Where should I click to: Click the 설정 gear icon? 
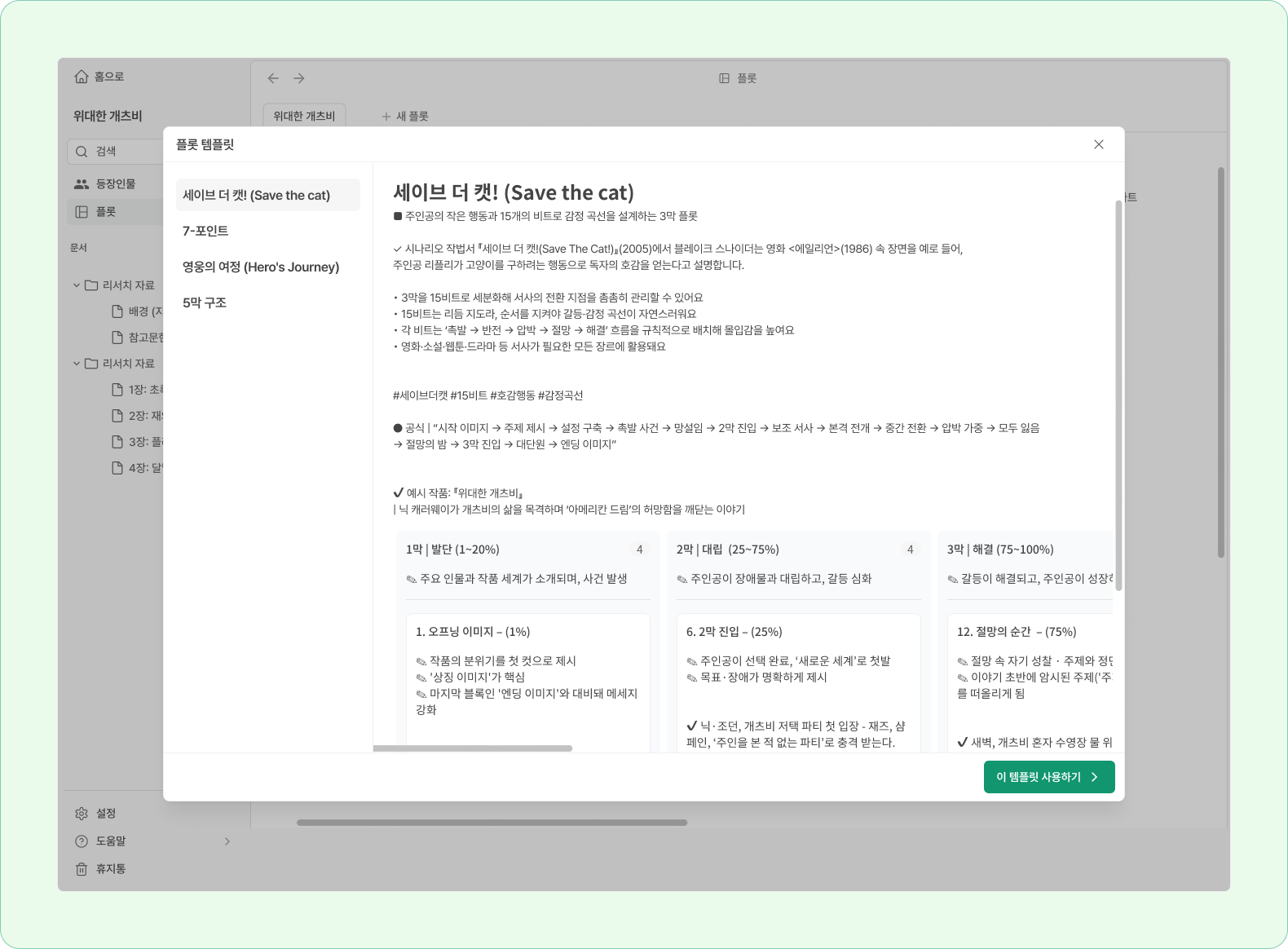[82, 814]
